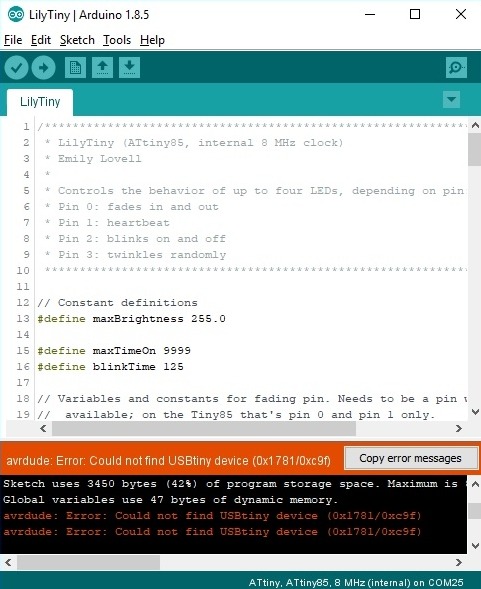Open the Edit menu
The width and height of the screenshot is (481, 589).
pyautogui.click(x=41, y=40)
